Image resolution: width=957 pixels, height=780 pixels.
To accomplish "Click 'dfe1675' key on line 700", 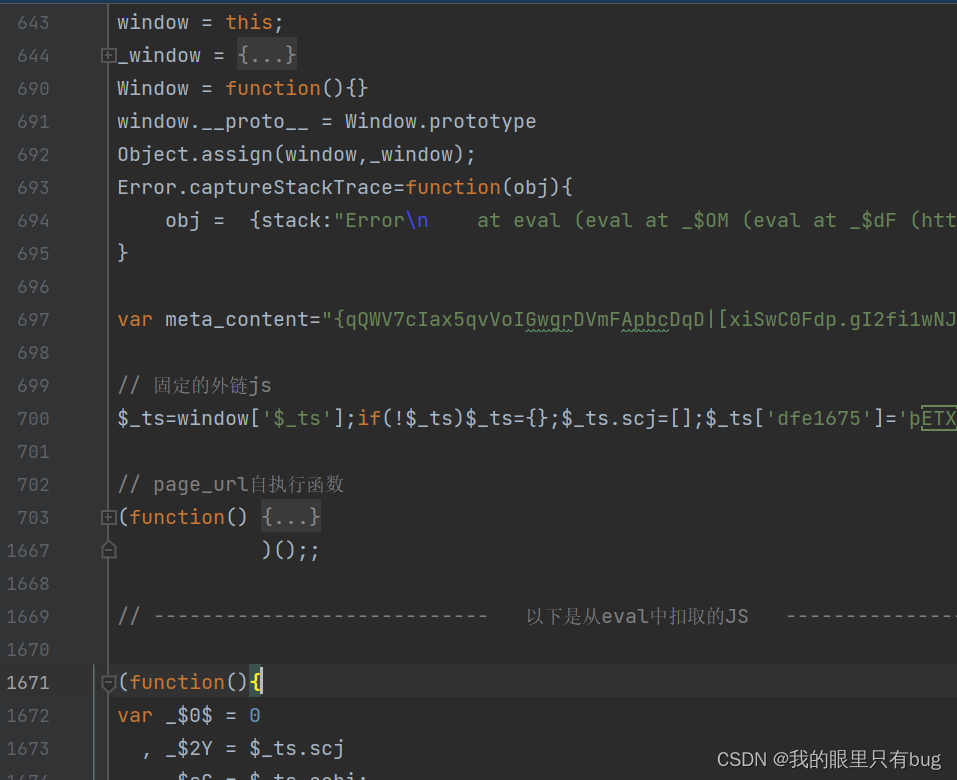I will pyautogui.click(x=818, y=419).
